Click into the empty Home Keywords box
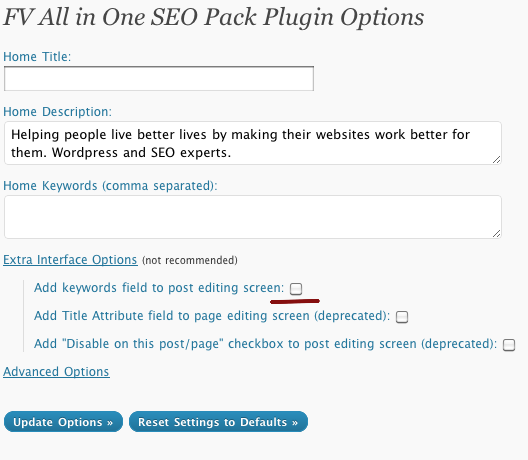 coord(253,217)
